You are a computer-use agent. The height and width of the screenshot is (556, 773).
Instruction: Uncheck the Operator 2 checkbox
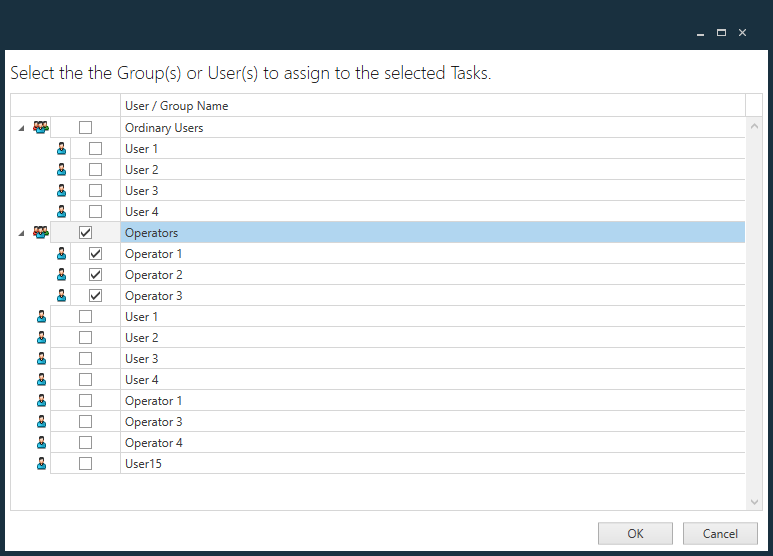coord(96,275)
